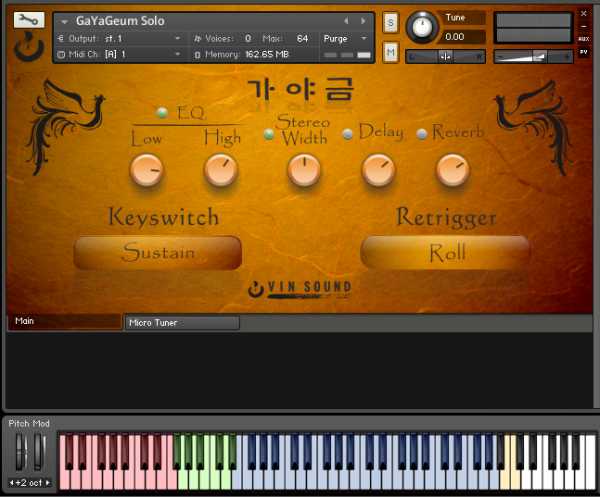Click the GaYaGeum Solo instrument name

[x=120, y=21]
